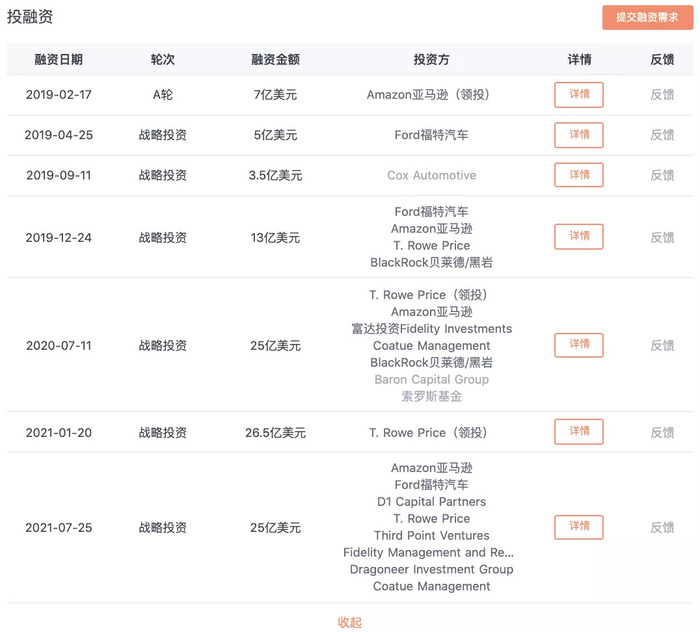This screenshot has height=632, width=700.
Task: Click the 融资日期 column header
Action: tap(59, 59)
